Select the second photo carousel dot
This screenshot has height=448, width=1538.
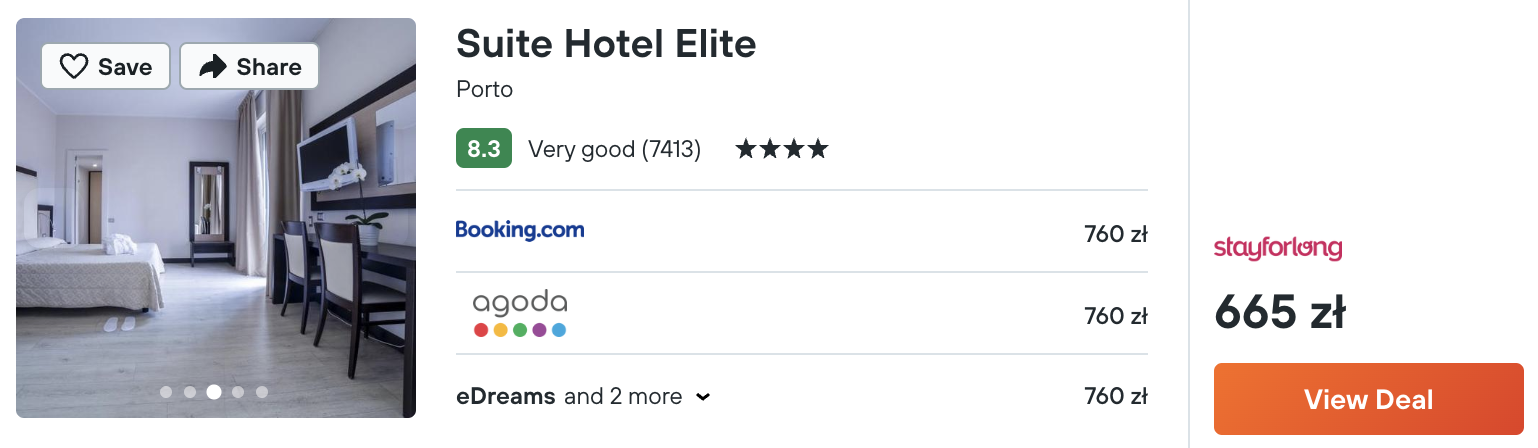pyautogui.click(x=190, y=392)
